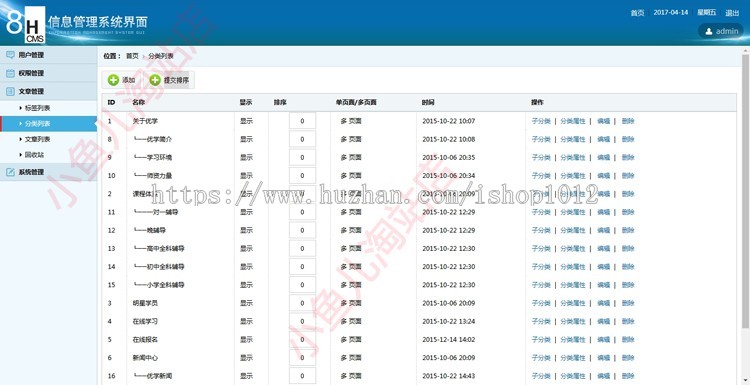Screen dimensions: 750x385
Task: Click the sort input for 高中全科辅导
Action: point(302,248)
